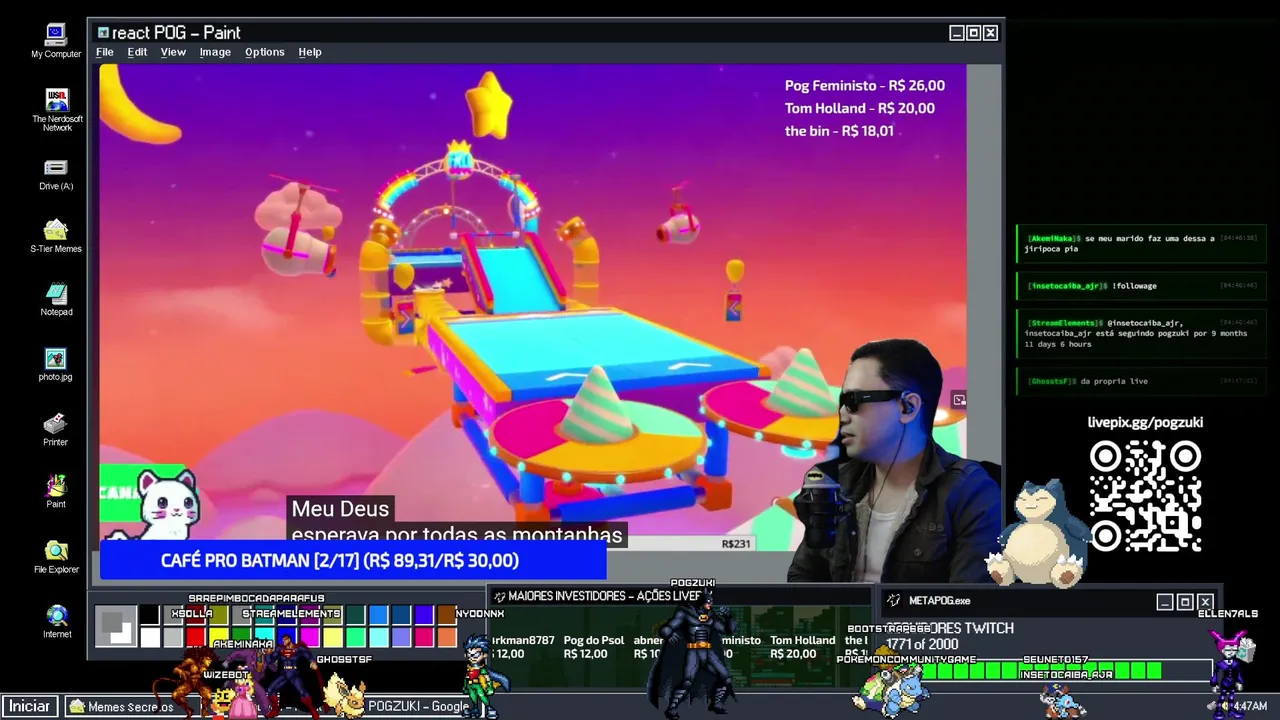This screenshot has width=1280, height=720.
Task: Click the R$231 label under the video
Action: coord(735,544)
